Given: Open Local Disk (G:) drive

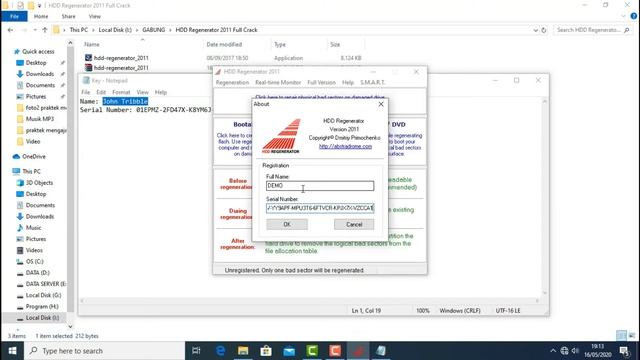Looking at the screenshot, I should tap(43, 295).
